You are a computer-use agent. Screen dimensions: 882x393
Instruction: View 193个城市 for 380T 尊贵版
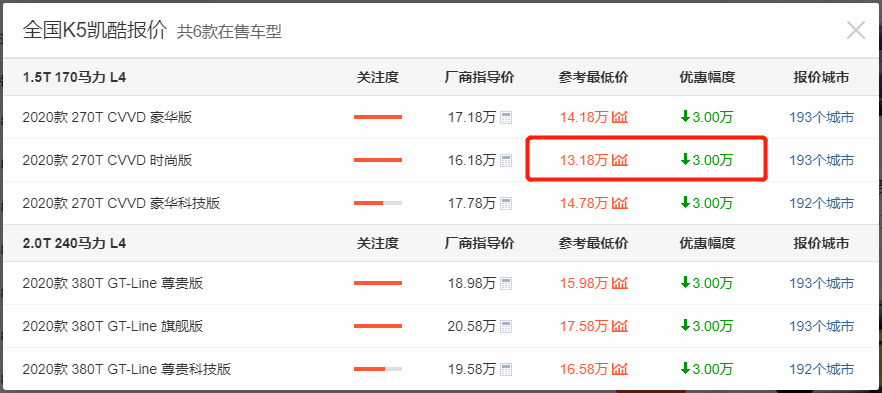821,283
